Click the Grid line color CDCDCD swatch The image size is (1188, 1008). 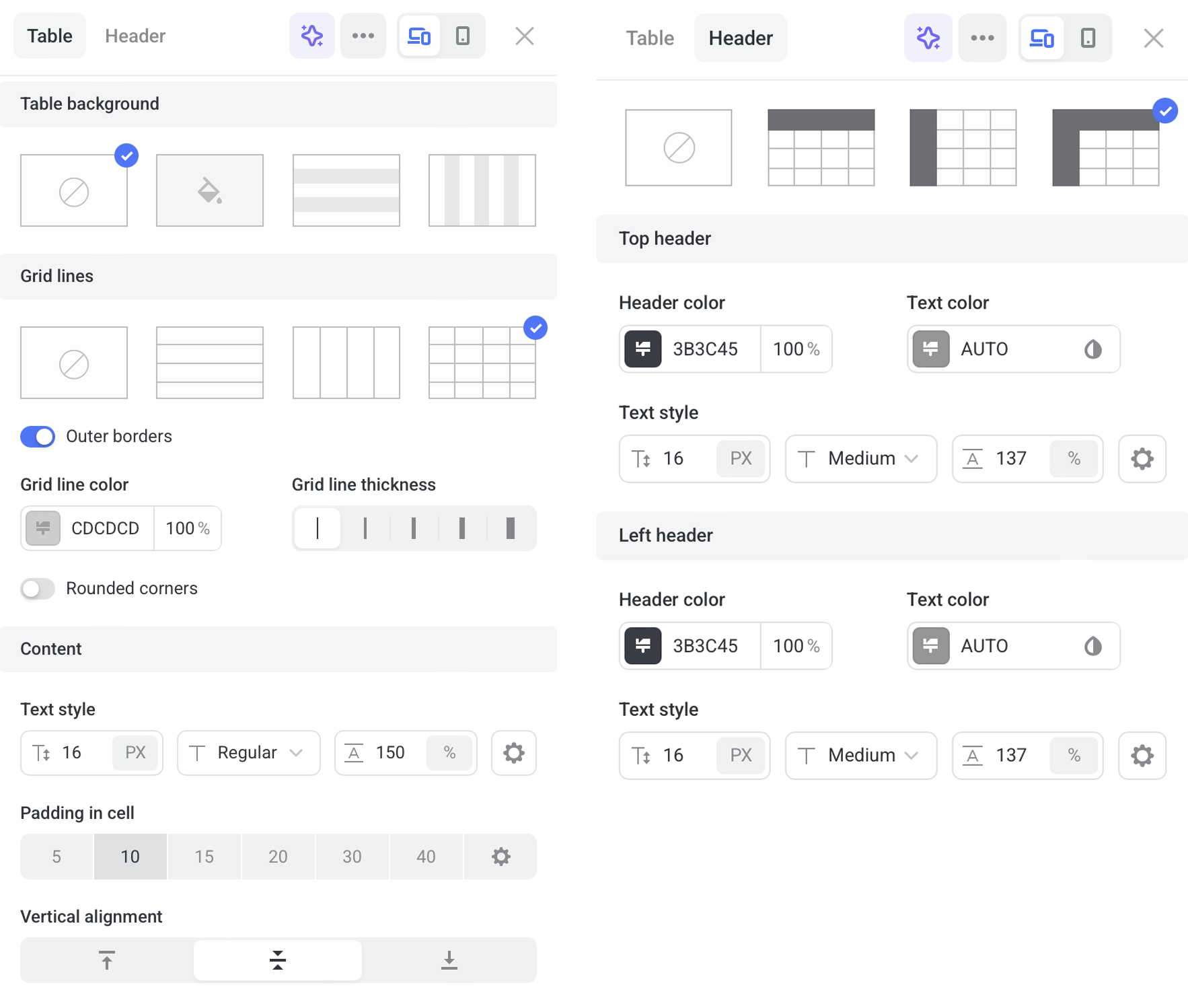tap(43, 528)
